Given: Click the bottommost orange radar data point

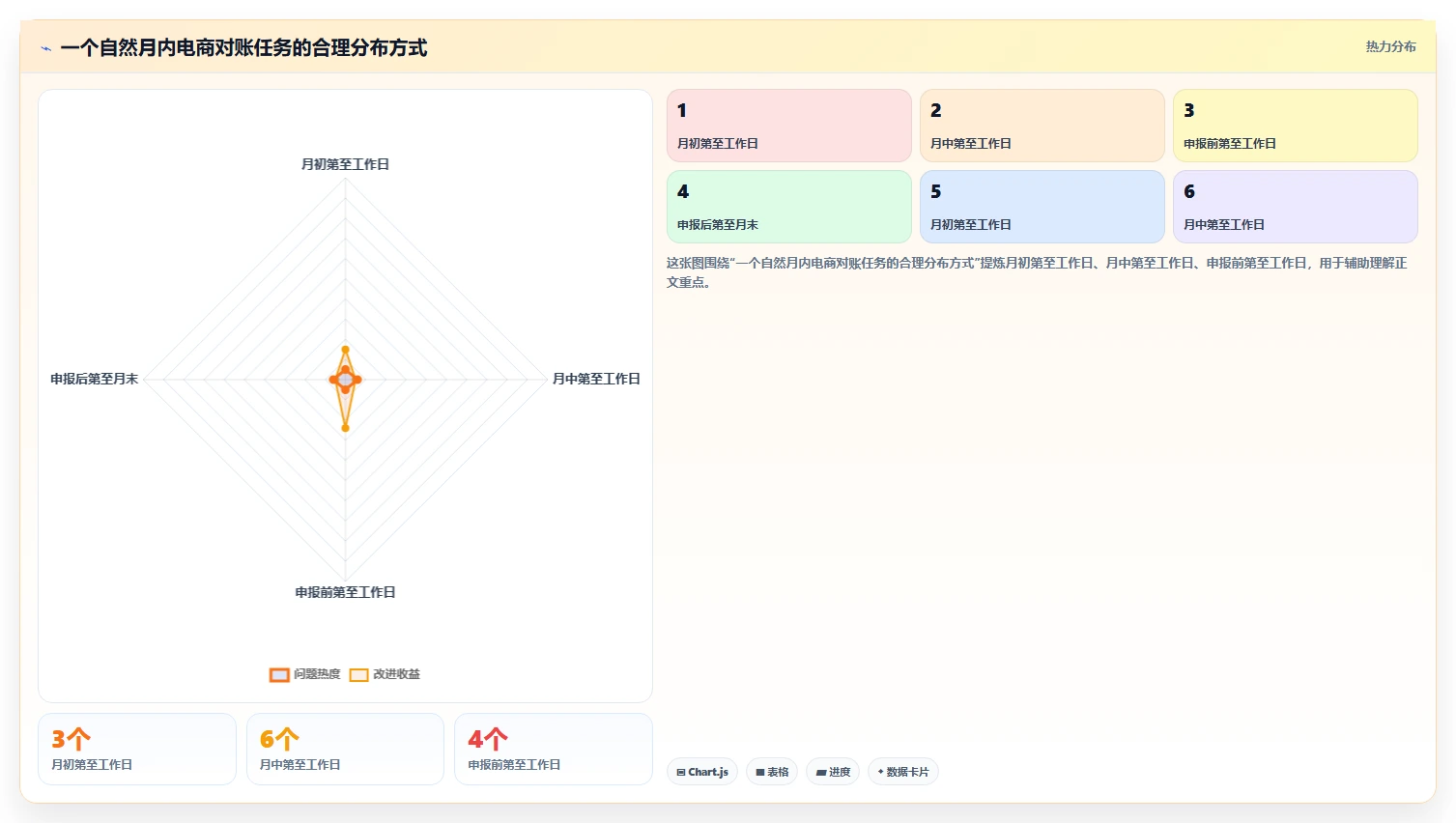Looking at the screenshot, I should pyautogui.click(x=345, y=427).
